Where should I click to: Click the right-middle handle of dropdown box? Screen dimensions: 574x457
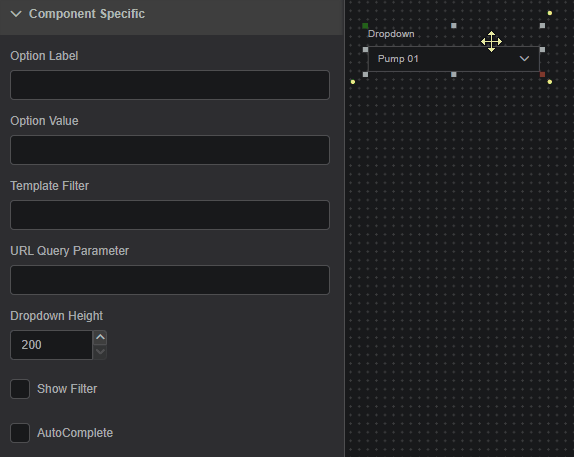tap(543, 49)
